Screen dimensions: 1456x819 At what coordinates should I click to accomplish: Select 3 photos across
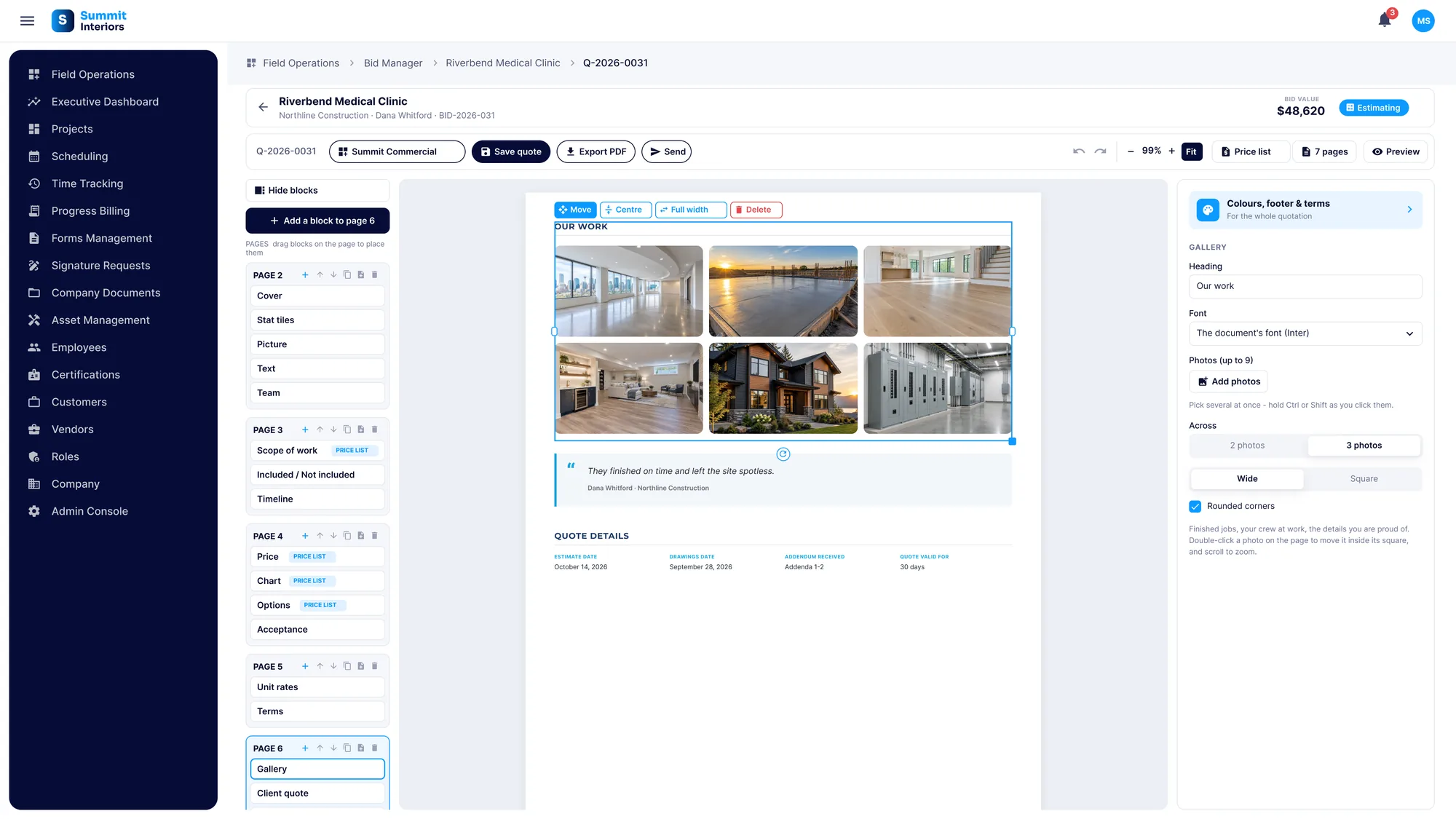click(x=1364, y=446)
